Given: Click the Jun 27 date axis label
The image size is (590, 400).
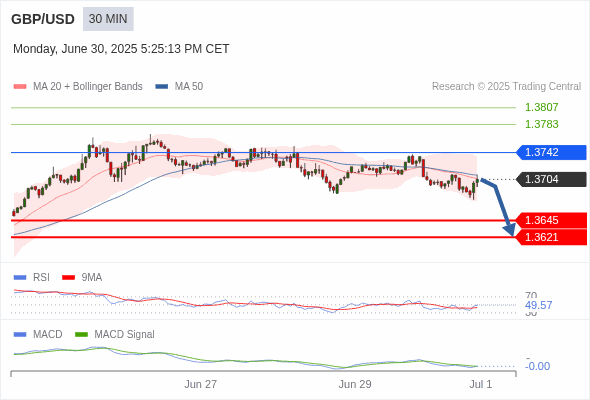Looking at the screenshot, I should (200, 384).
